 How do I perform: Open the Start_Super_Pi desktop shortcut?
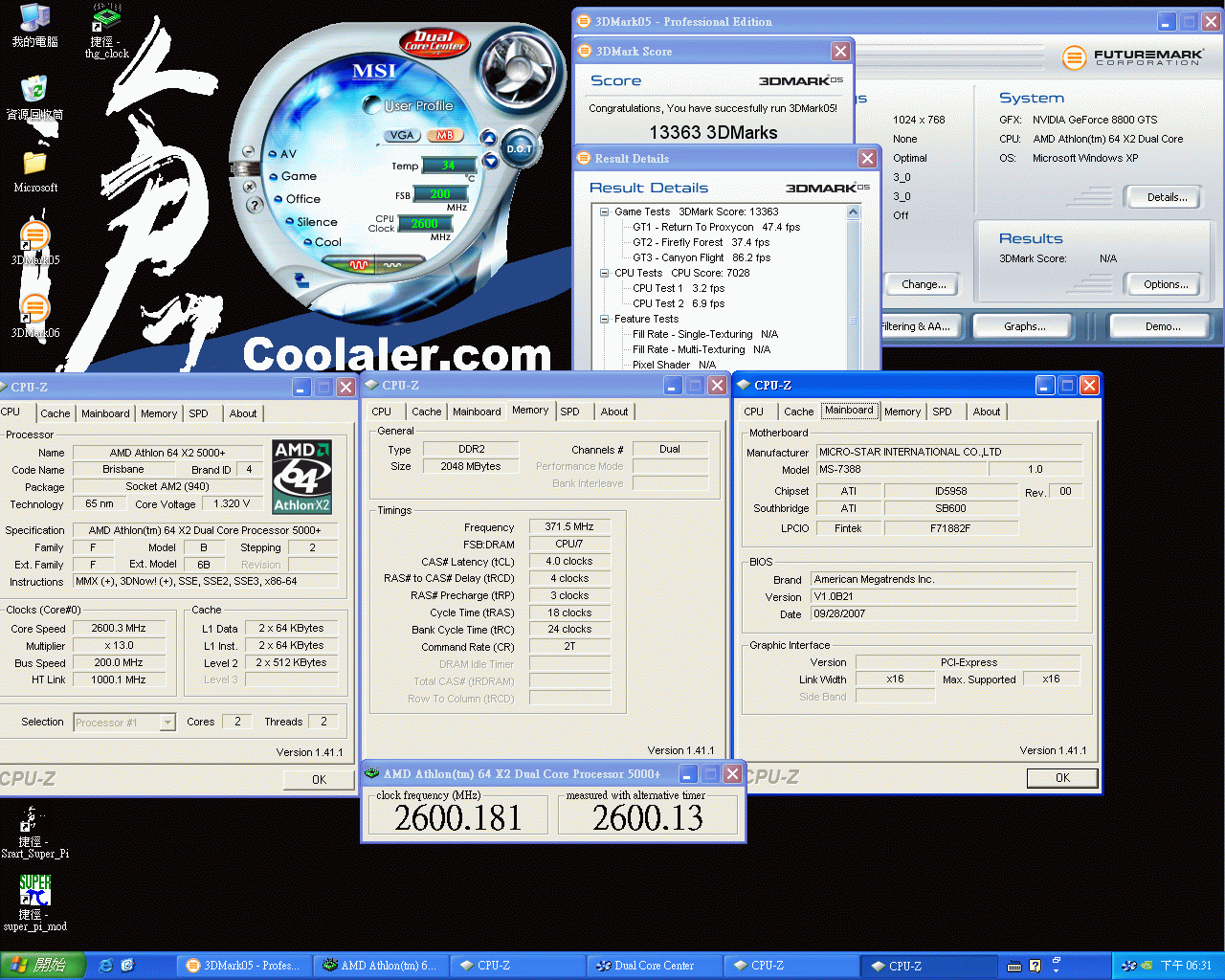(34, 831)
